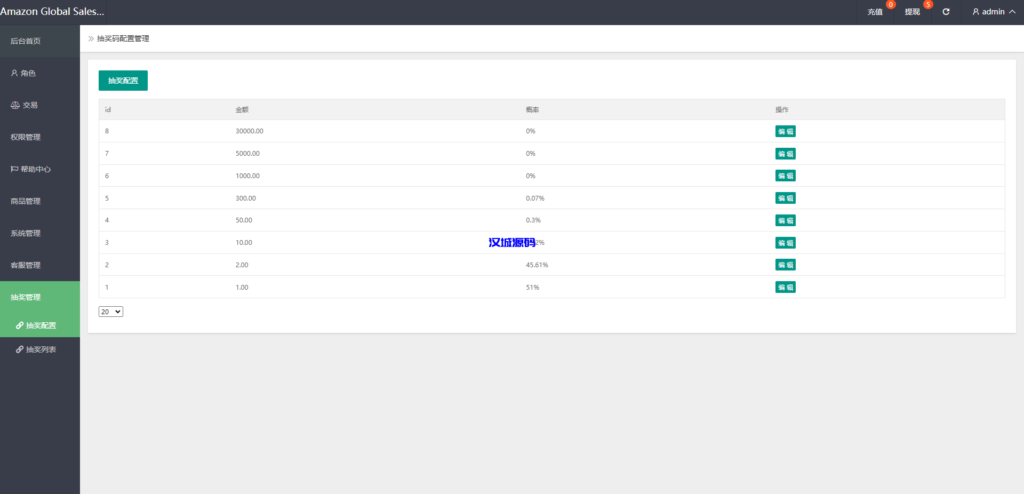Screen dimensions: 1024x494
Task: Select 抽奖列表 submenu link icon
Action: pos(20,349)
